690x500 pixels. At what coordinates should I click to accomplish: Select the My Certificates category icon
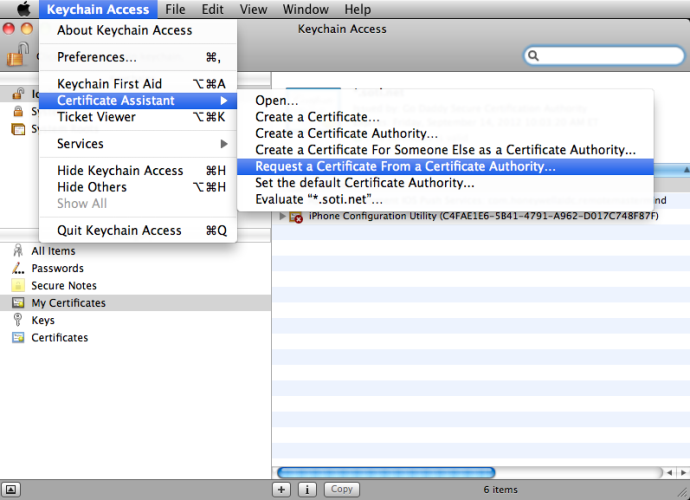pyautogui.click(x=18, y=303)
